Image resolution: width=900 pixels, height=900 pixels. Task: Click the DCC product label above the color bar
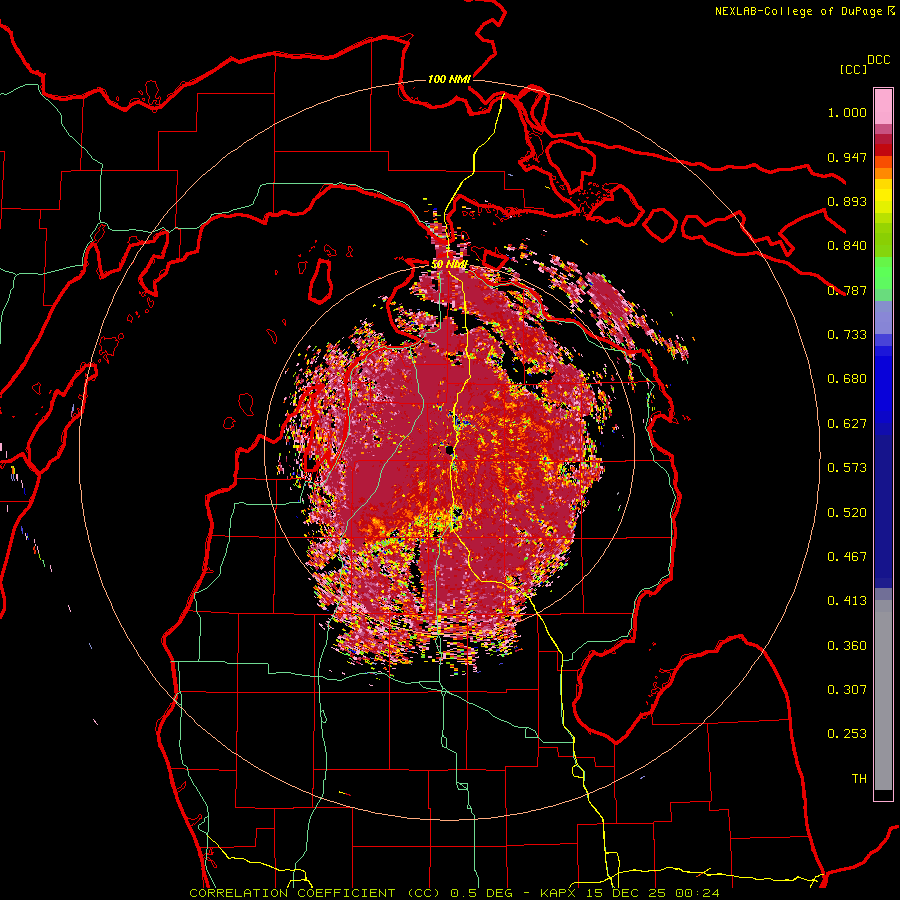[879, 60]
